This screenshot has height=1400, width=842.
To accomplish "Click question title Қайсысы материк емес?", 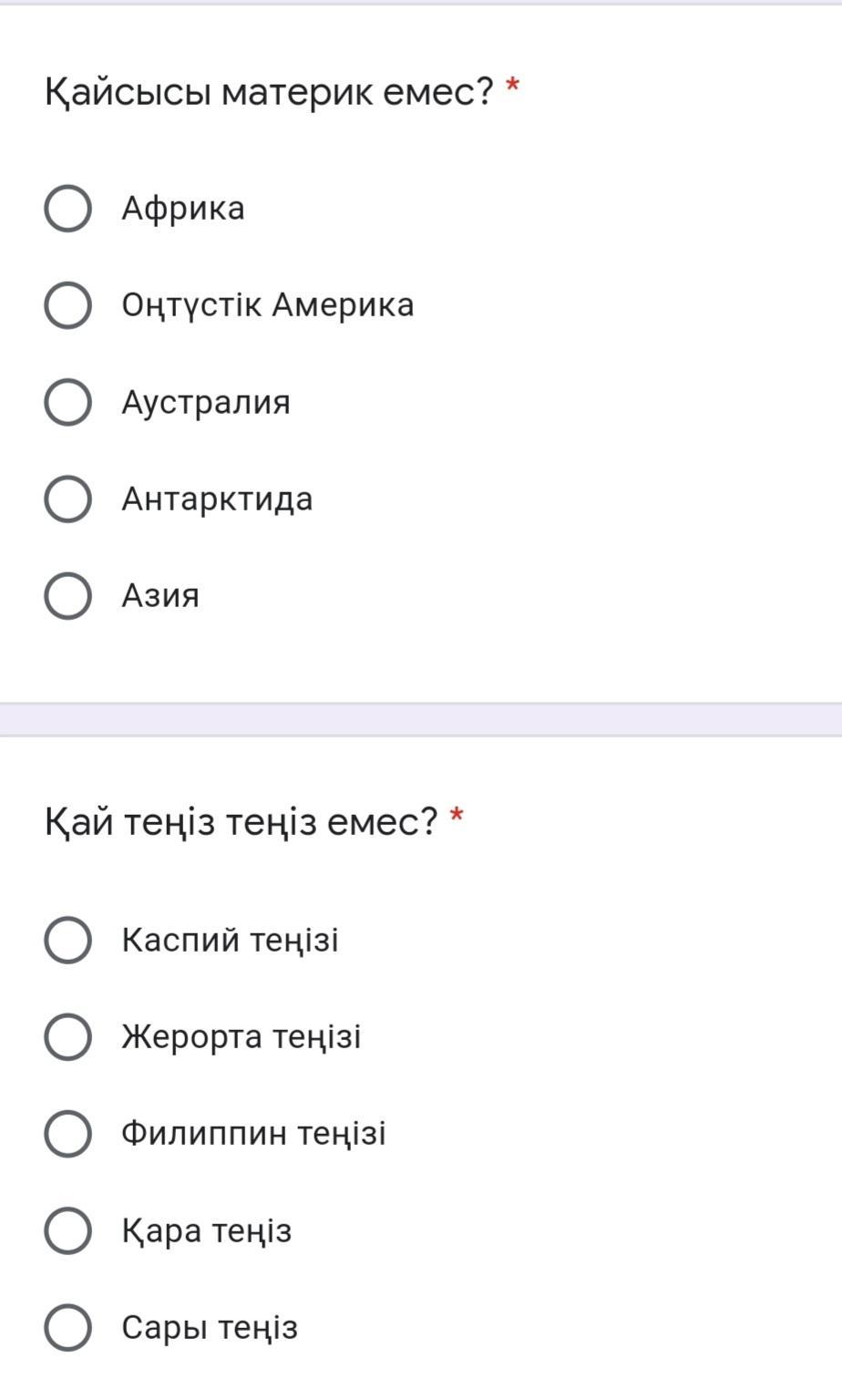I will tap(269, 91).
